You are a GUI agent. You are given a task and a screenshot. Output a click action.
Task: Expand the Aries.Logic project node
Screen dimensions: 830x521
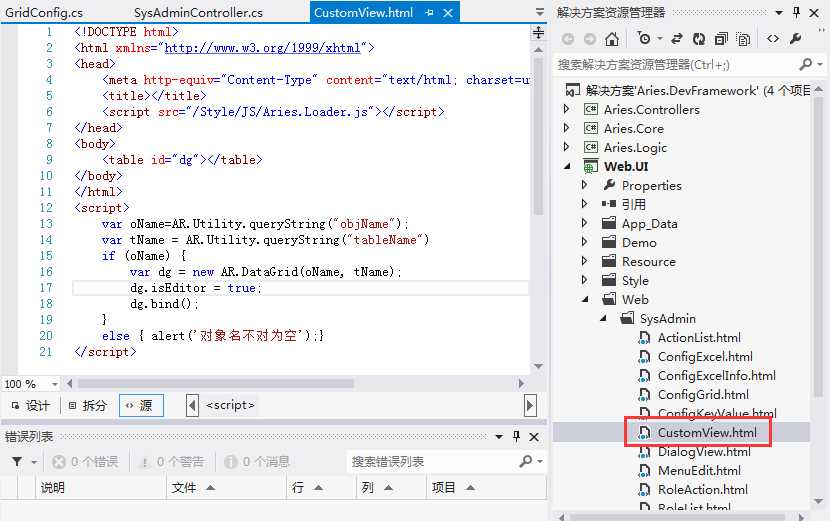click(566, 147)
